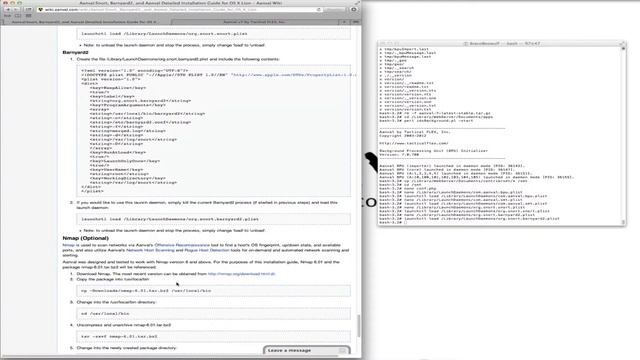
Task: Click the Safari page vertical scrollbar thumb
Action: click(359, 326)
